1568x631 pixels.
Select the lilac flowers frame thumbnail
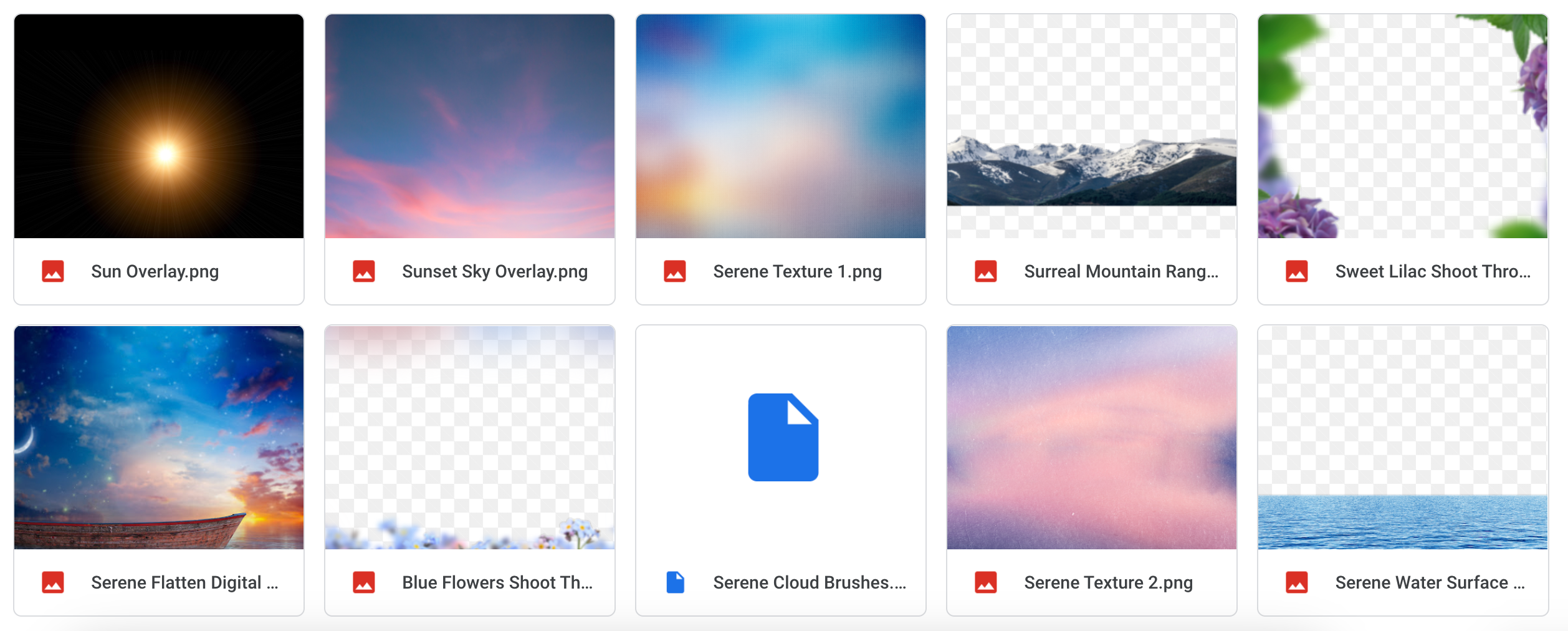[x=1403, y=127]
